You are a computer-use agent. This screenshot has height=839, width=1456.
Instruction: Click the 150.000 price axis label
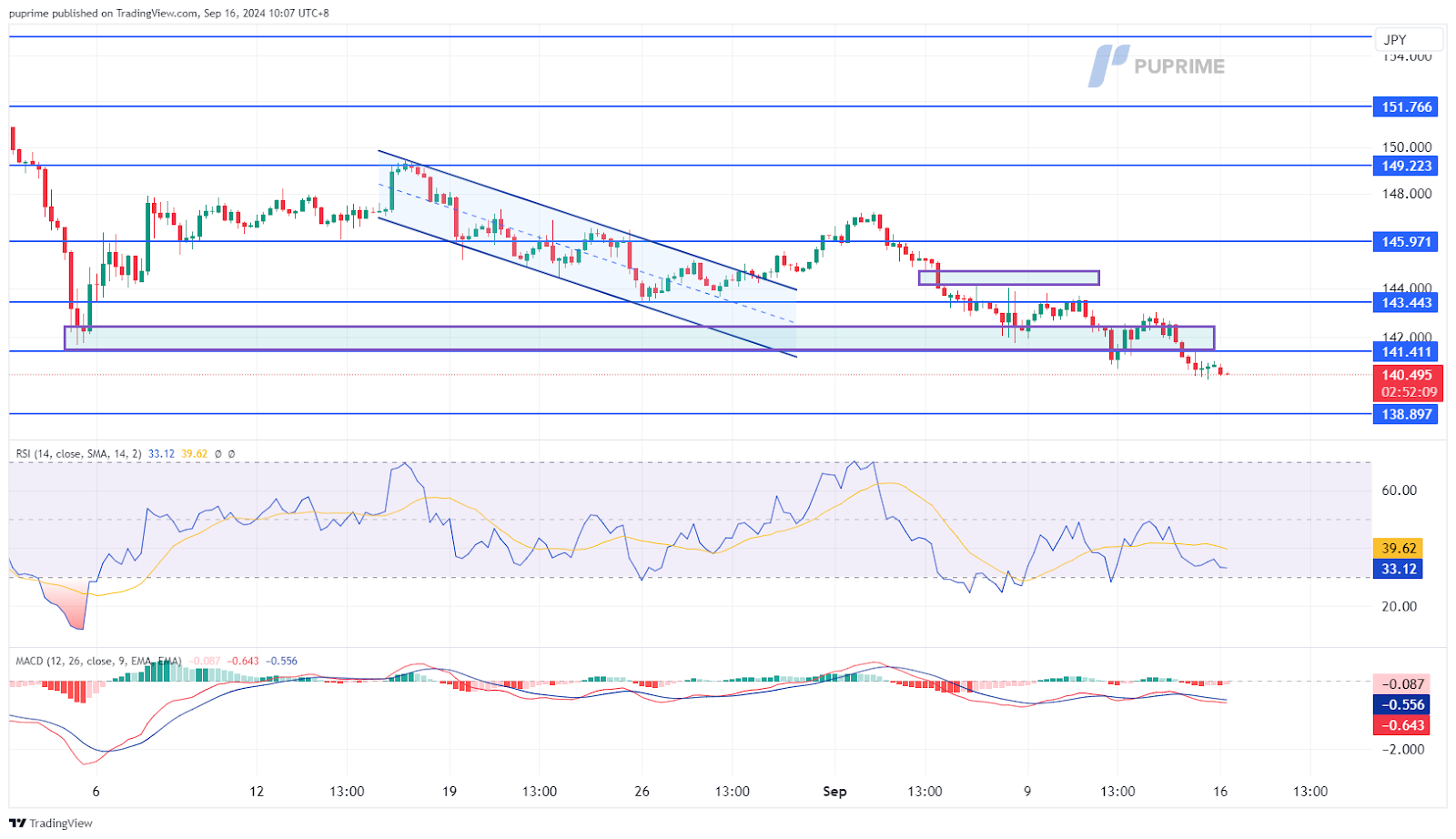click(x=1407, y=147)
